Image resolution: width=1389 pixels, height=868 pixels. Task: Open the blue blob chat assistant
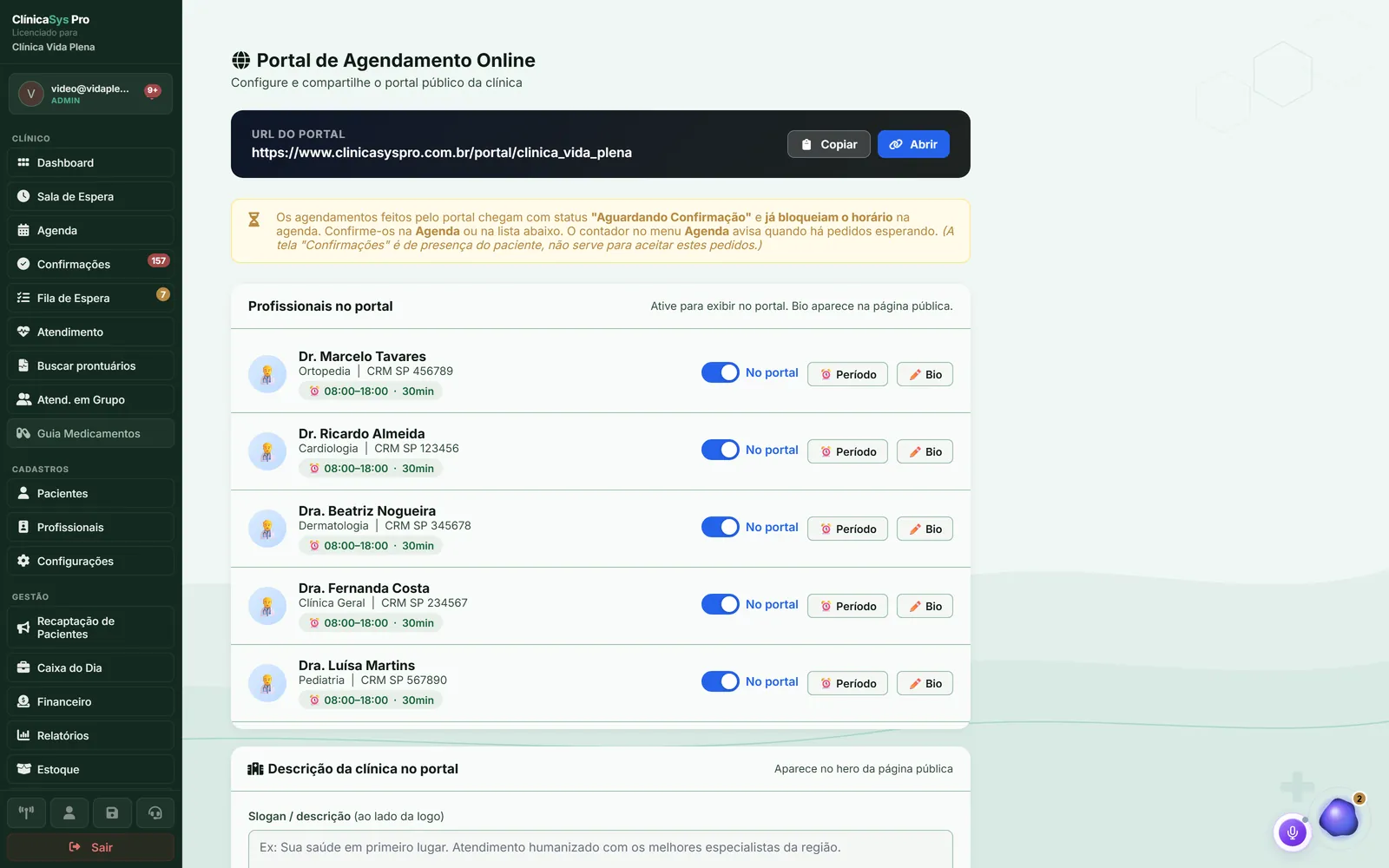click(1339, 818)
